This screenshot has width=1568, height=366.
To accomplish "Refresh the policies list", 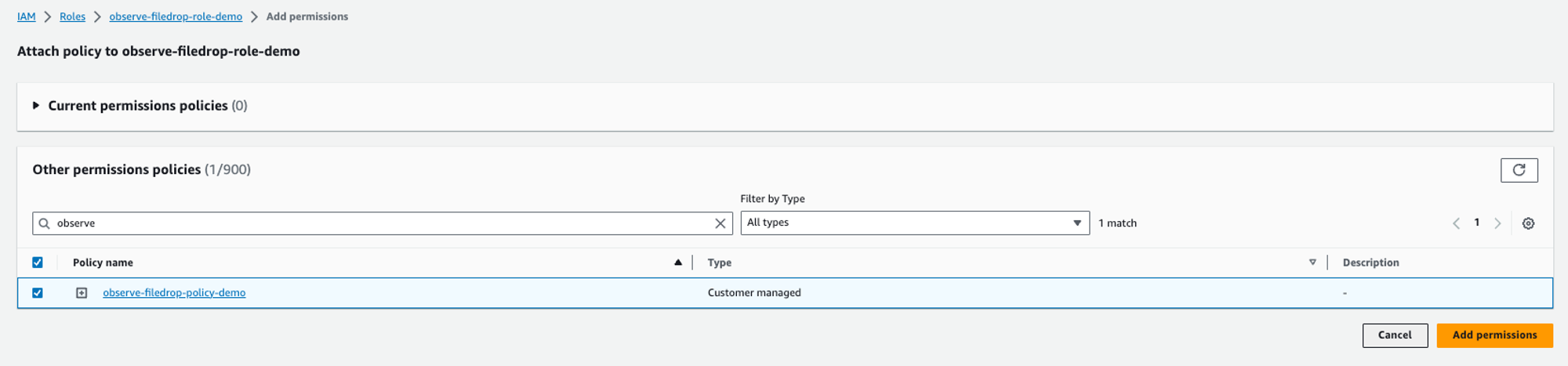I will (1519, 170).
